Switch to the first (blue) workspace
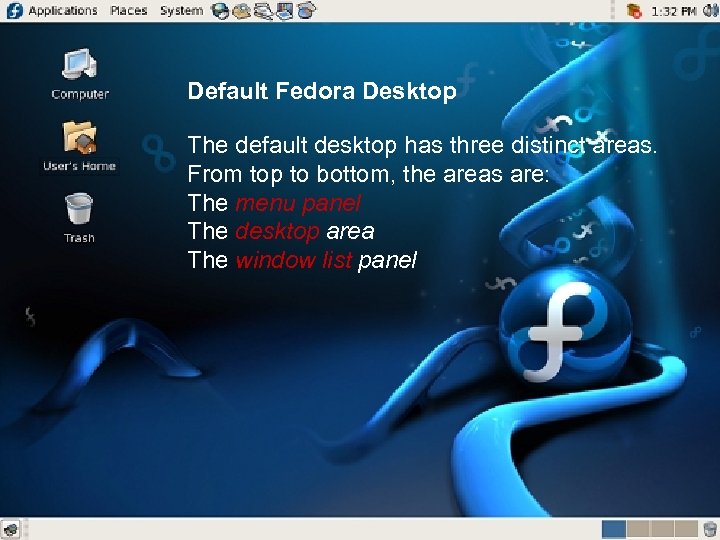 [x=613, y=529]
